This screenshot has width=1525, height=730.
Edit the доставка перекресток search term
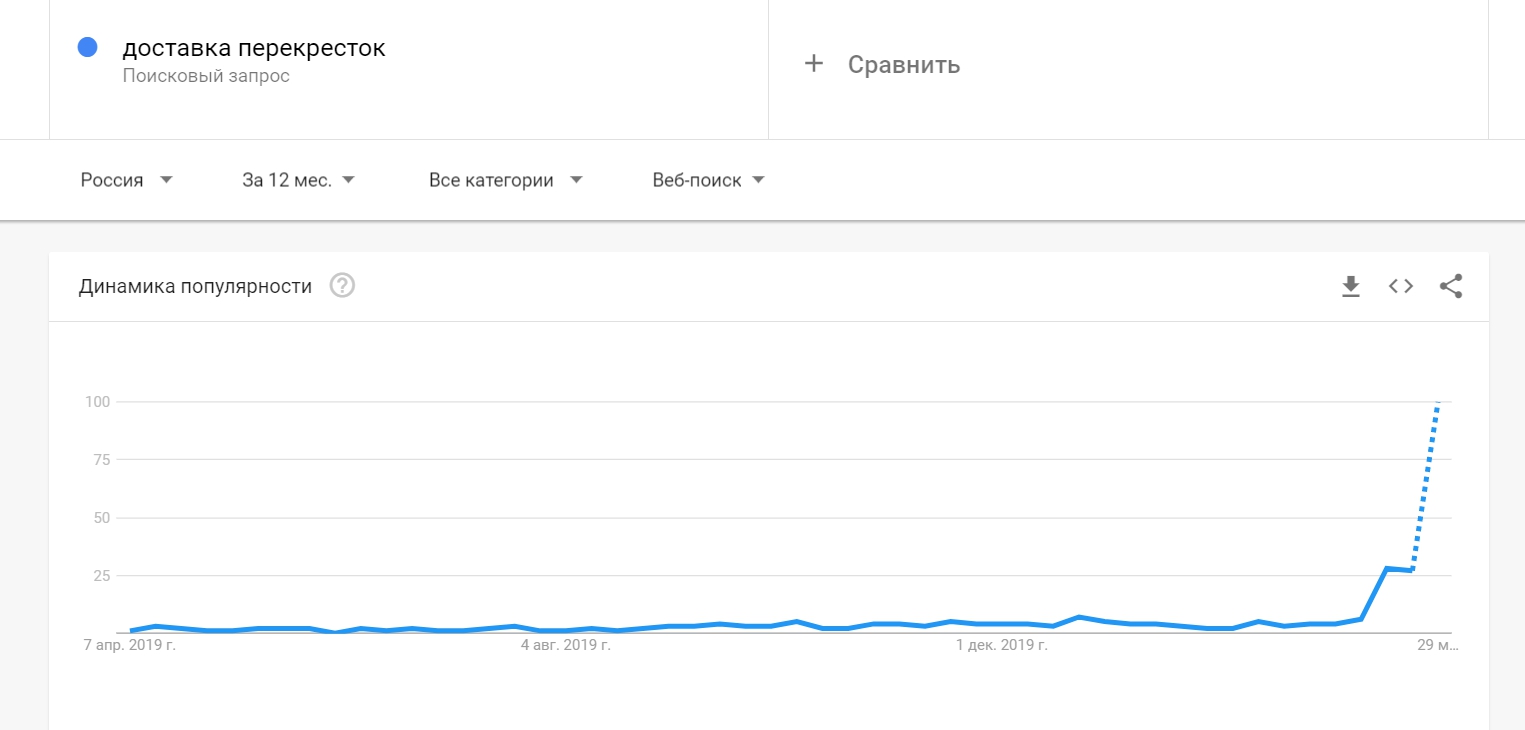254,48
